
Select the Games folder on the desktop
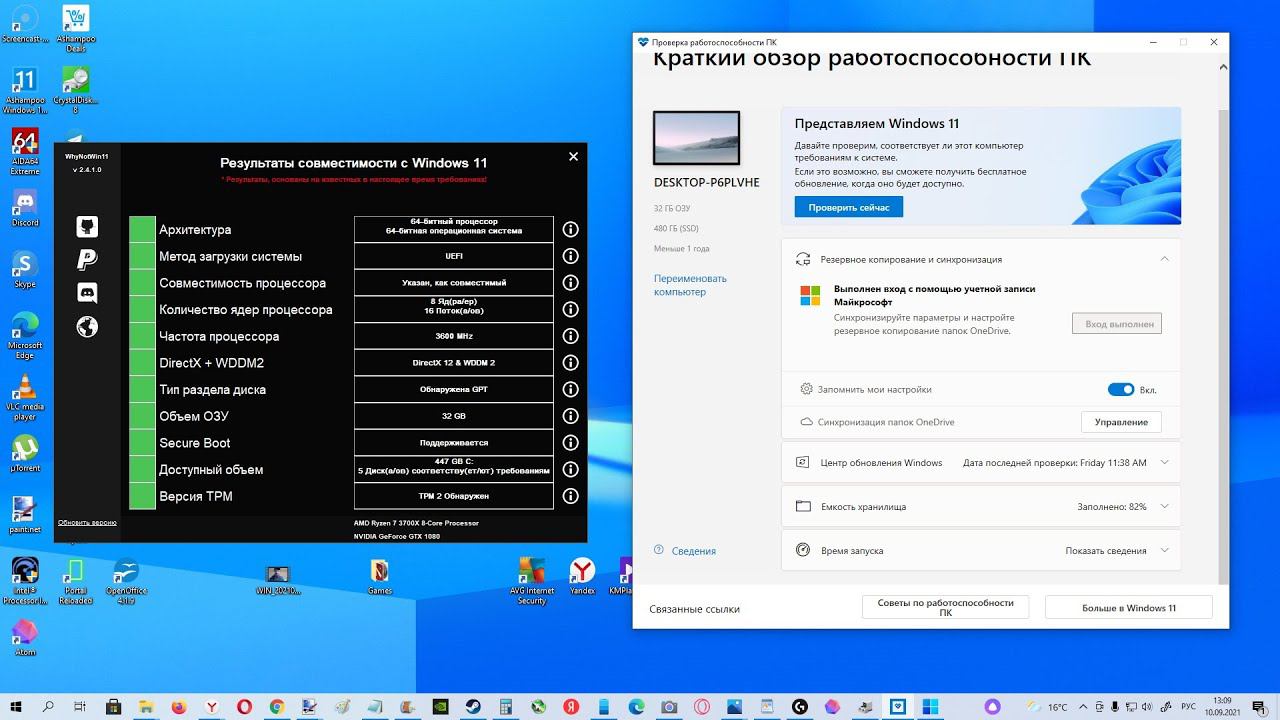(380, 578)
